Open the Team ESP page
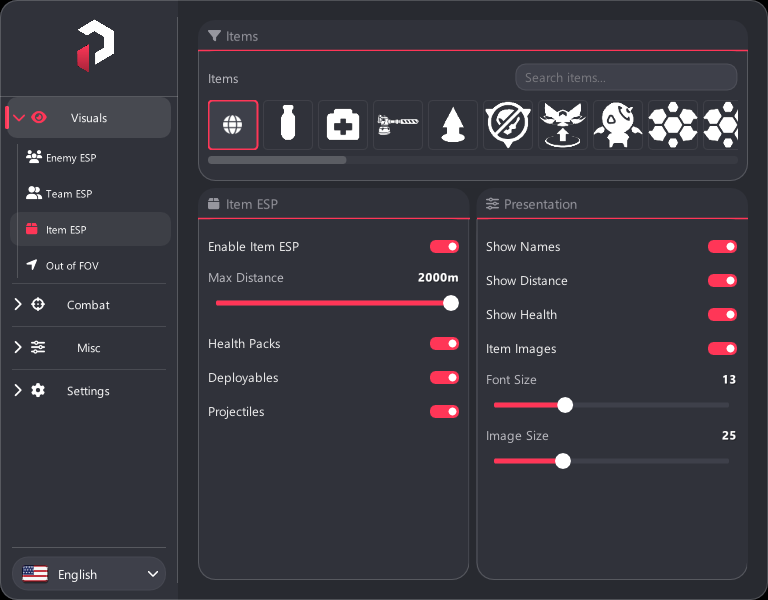This screenshot has height=600, width=768. (x=91, y=193)
